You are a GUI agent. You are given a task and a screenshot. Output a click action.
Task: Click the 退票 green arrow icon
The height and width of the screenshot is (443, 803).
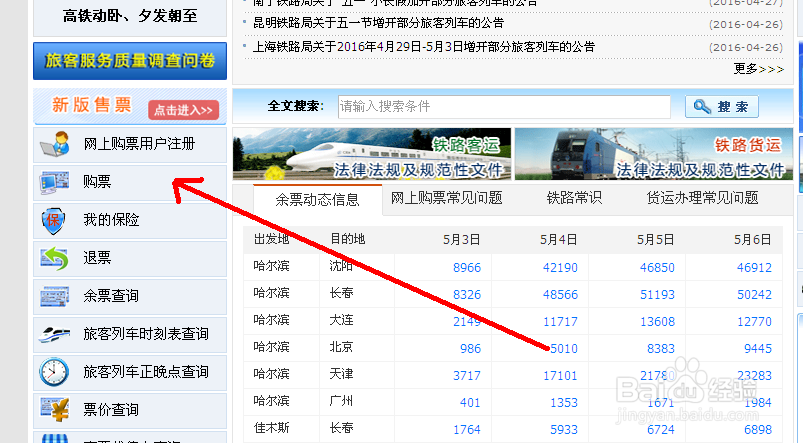tap(54, 258)
